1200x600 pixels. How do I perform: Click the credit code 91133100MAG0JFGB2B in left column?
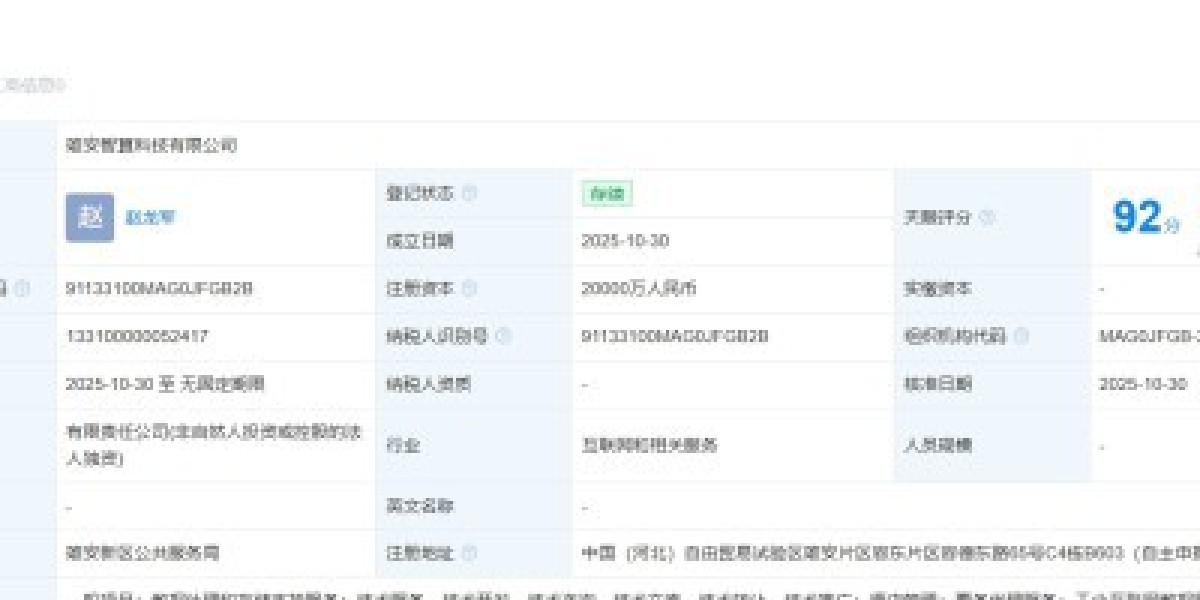coord(159,289)
